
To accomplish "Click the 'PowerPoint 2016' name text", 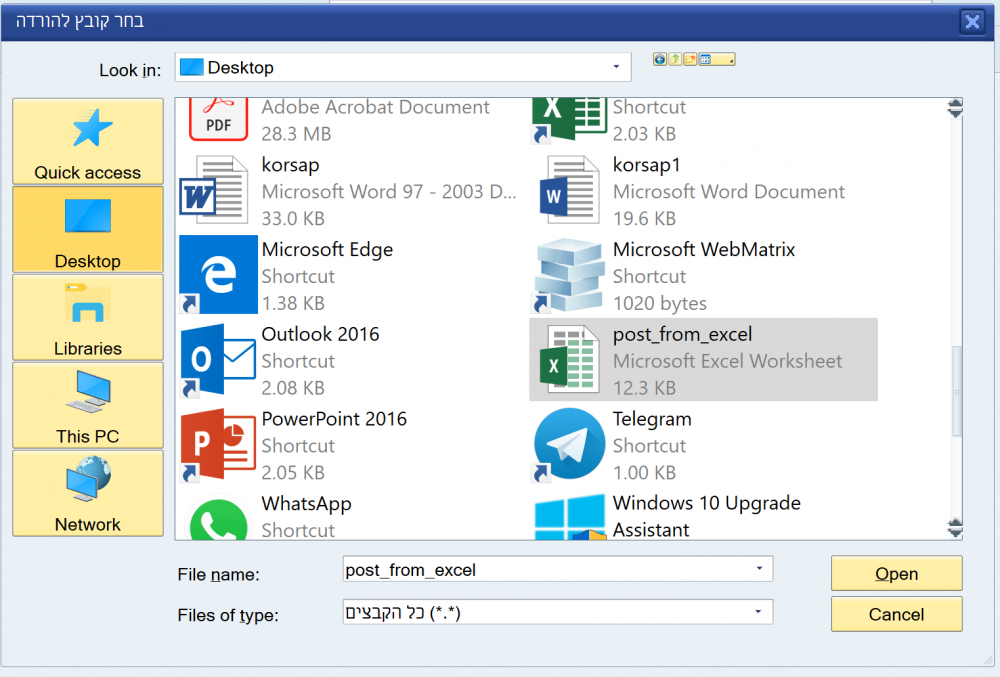I will [334, 419].
